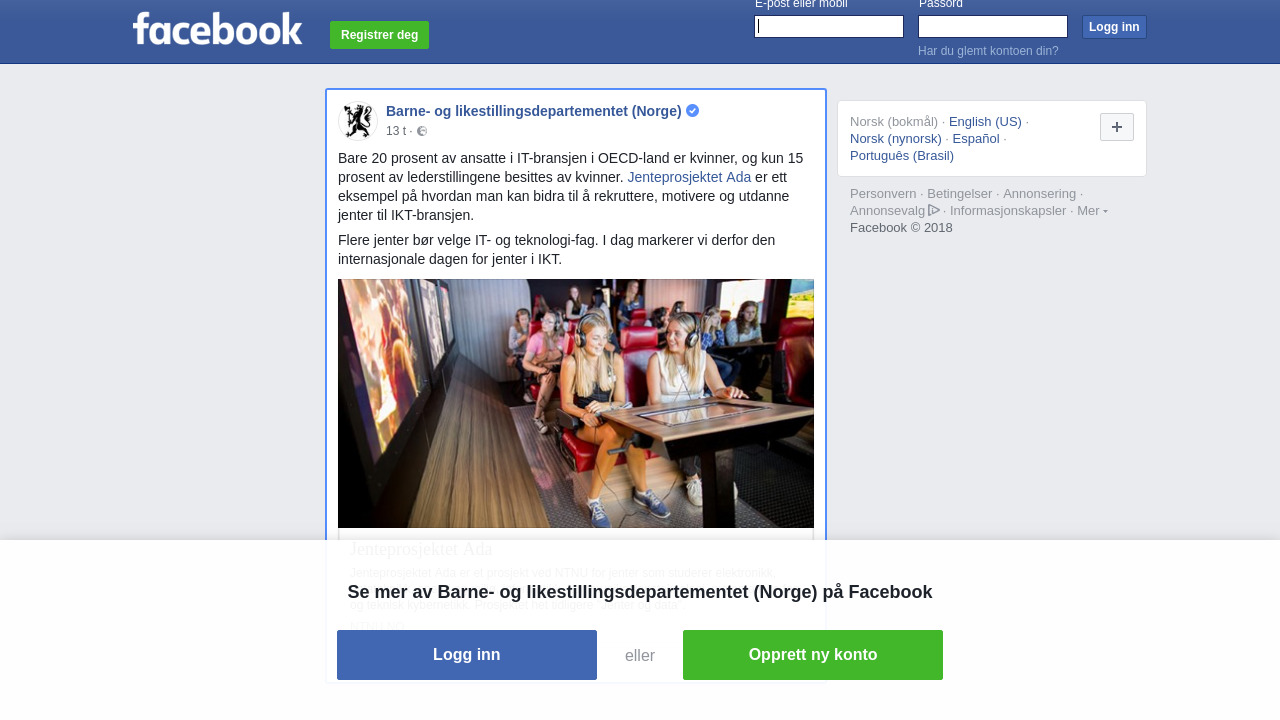Click the Registrer deg button

coord(379,35)
